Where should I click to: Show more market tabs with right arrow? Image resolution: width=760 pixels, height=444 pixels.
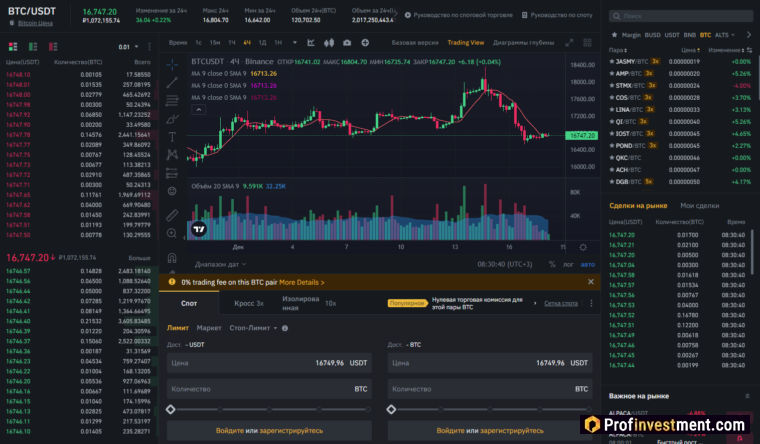tap(749, 35)
